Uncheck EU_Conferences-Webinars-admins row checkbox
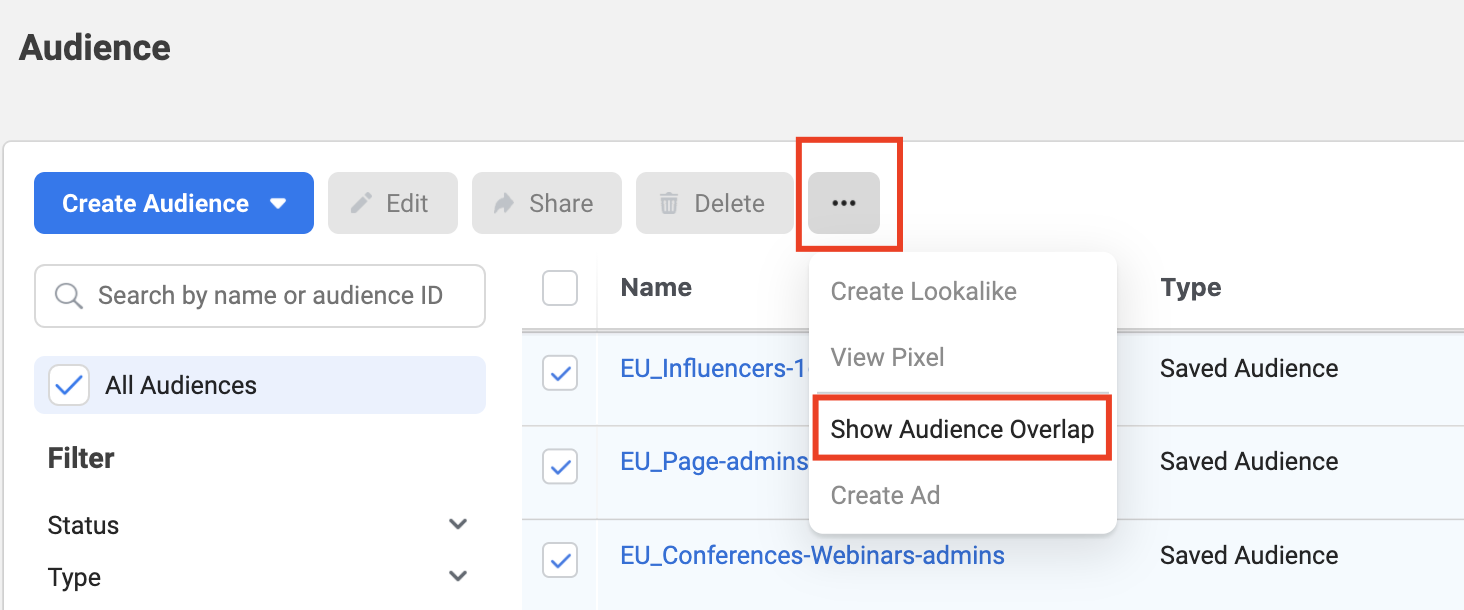1464x610 pixels. 560,560
